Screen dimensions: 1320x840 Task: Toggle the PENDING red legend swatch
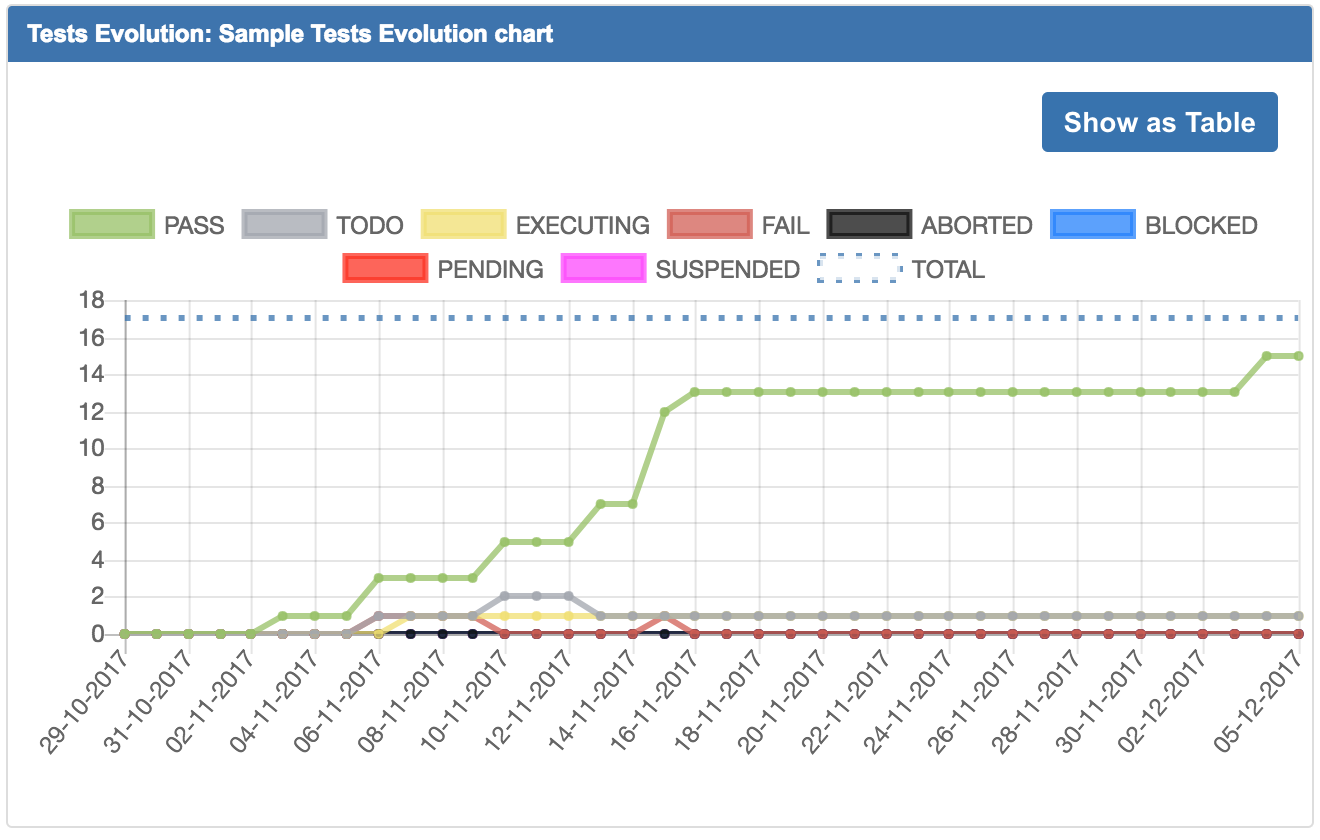coord(385,269)
